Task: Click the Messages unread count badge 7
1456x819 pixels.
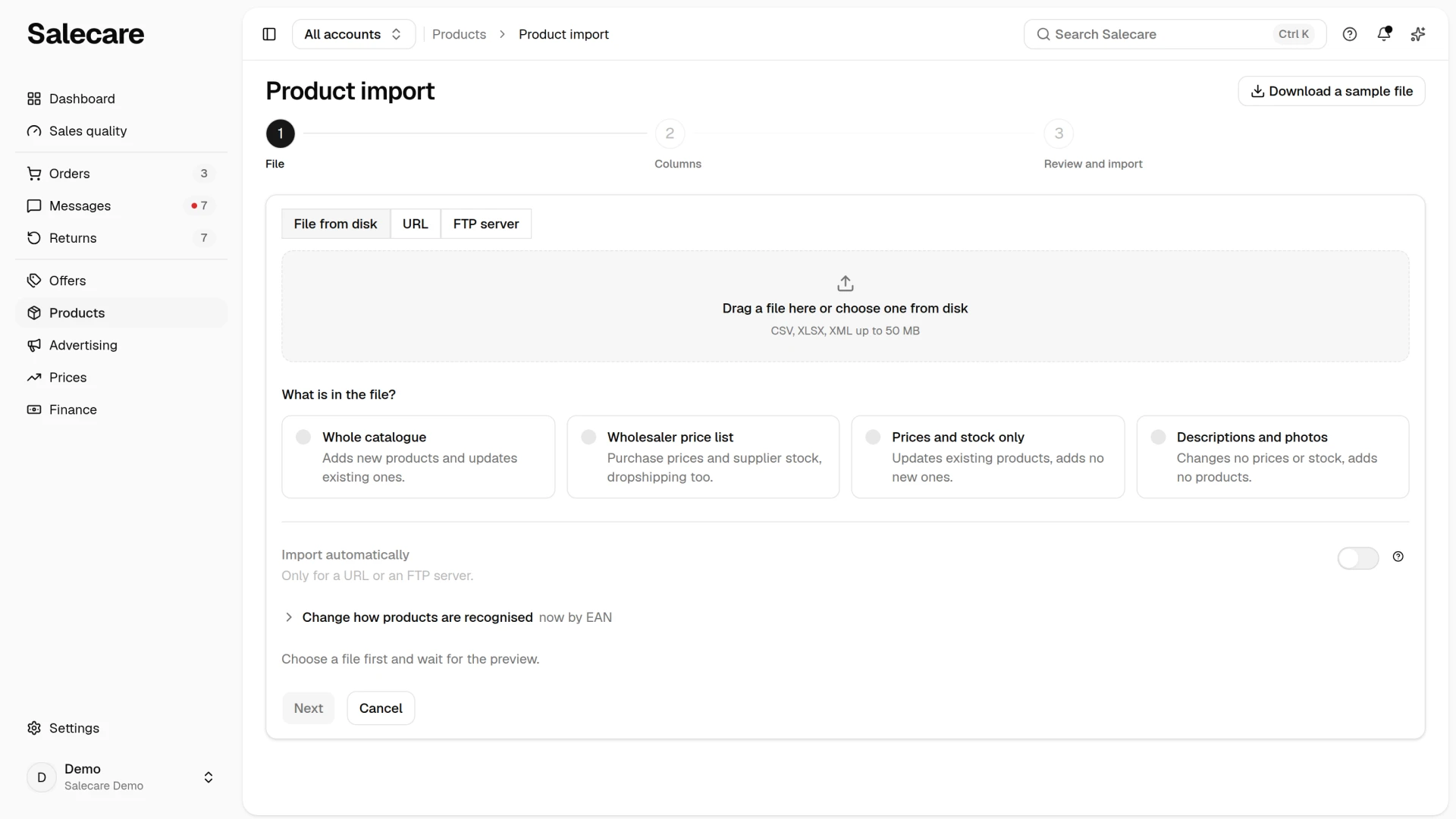Action: pos(199,206)
